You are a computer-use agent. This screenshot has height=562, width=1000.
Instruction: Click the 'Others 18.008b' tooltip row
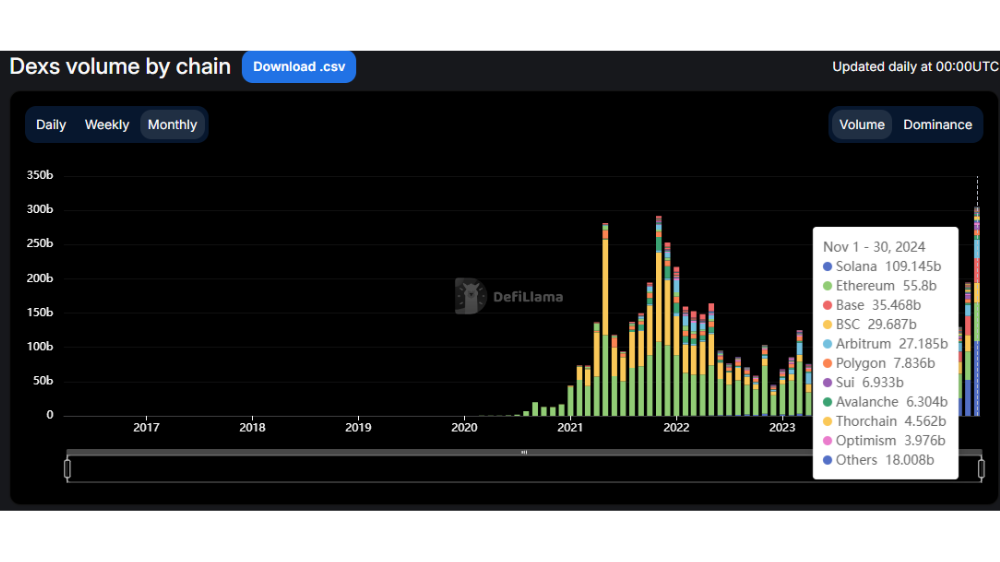878,460
